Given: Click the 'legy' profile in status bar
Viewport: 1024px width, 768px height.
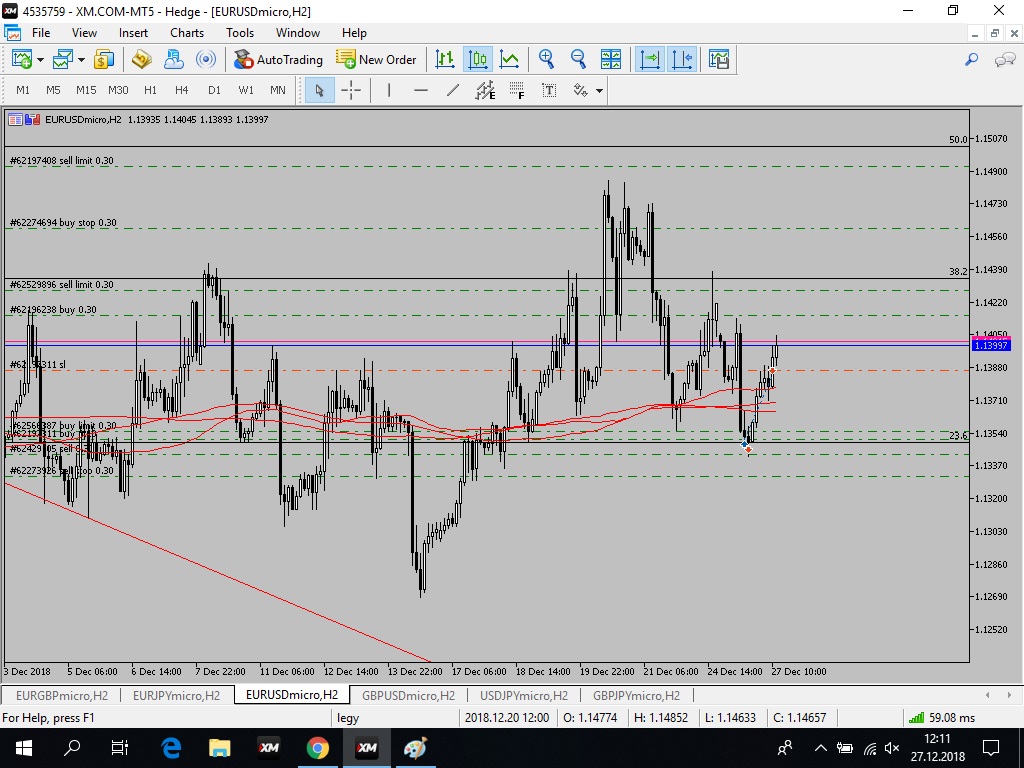Looking at the screenshot, I should click(x=348, y=718).
